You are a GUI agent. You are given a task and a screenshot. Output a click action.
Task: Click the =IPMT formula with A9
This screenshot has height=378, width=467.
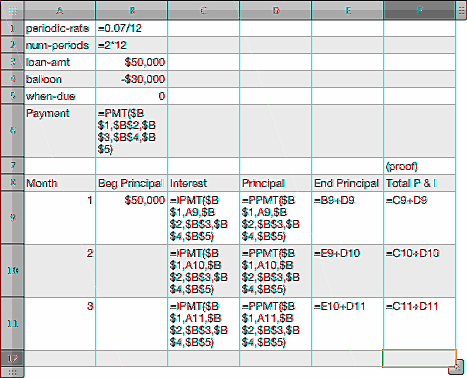[x=204, y=218]
